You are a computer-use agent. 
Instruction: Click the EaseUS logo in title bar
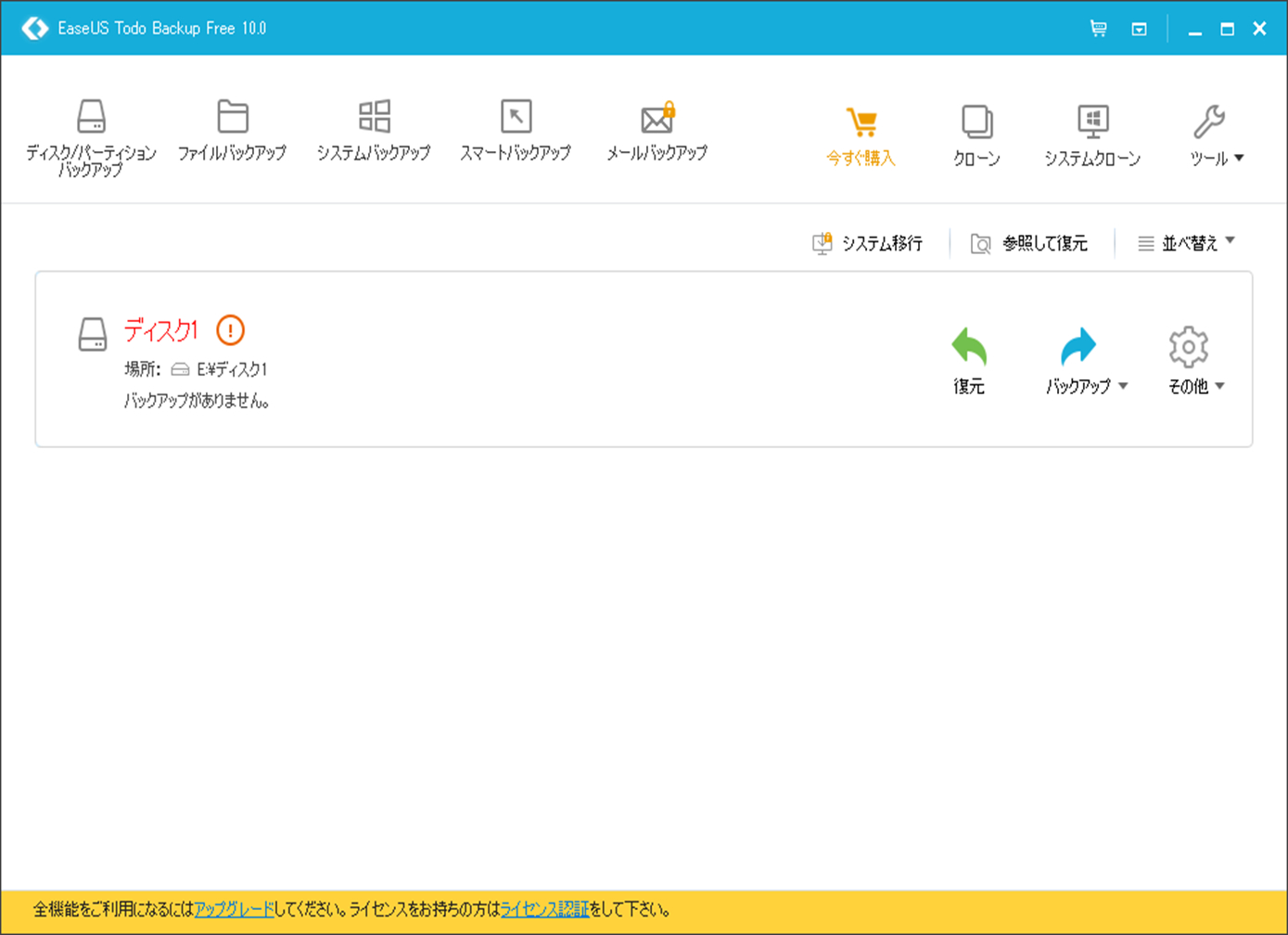[x=34, y=28]
